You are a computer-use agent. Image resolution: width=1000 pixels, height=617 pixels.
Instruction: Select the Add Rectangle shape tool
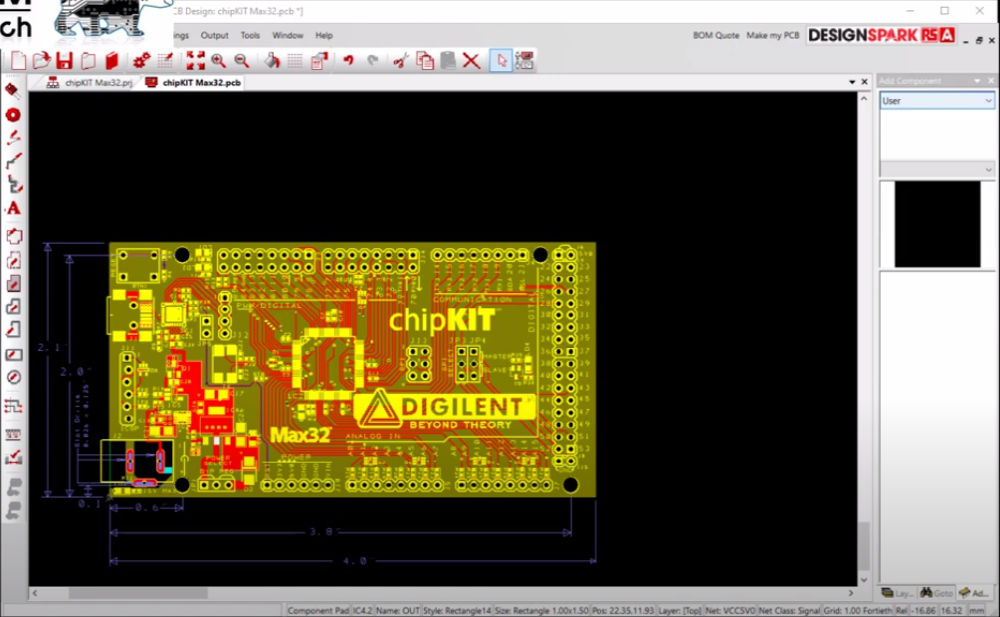(x=13, y=354)
